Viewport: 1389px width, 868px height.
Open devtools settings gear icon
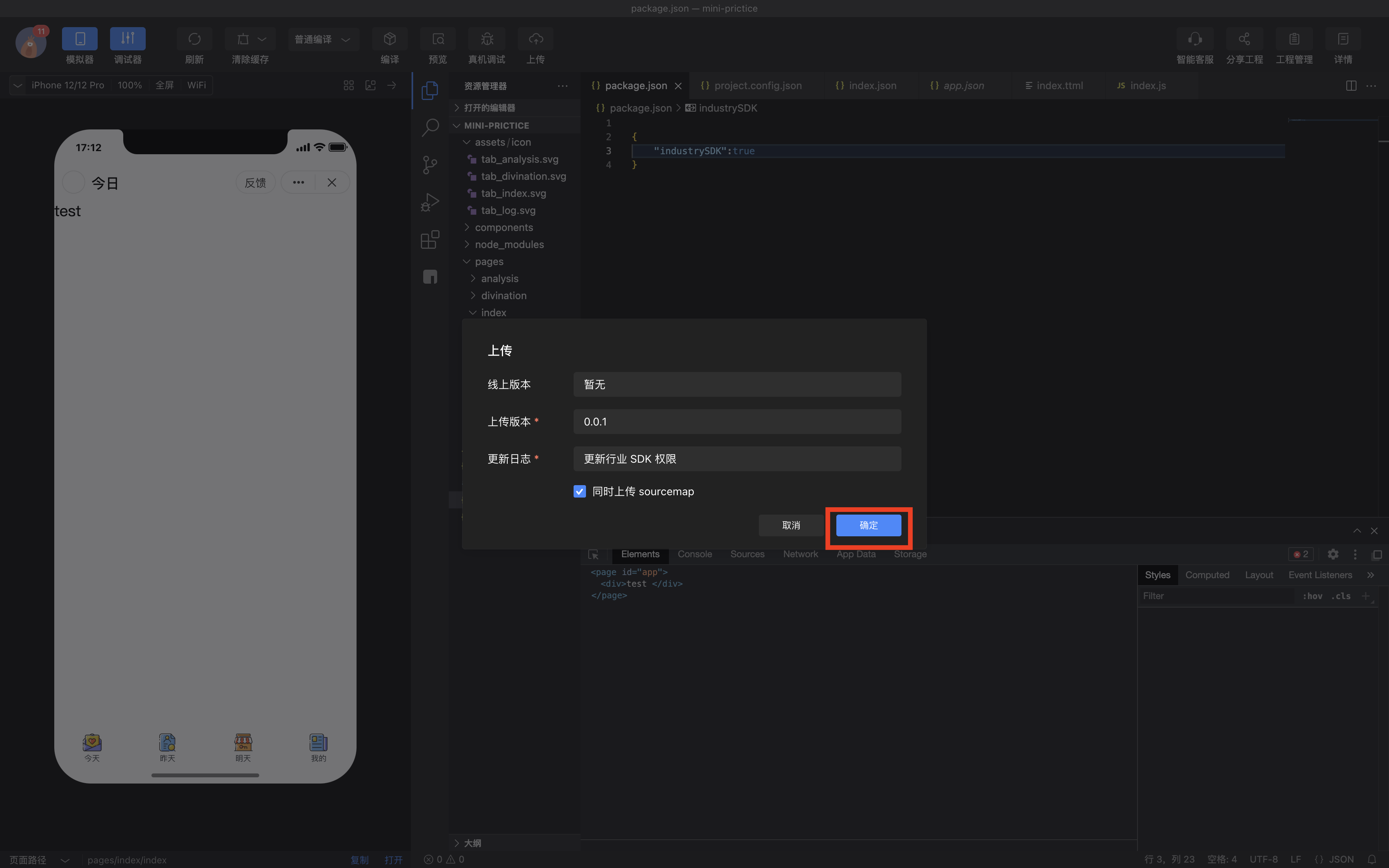tap(1333, 555)
